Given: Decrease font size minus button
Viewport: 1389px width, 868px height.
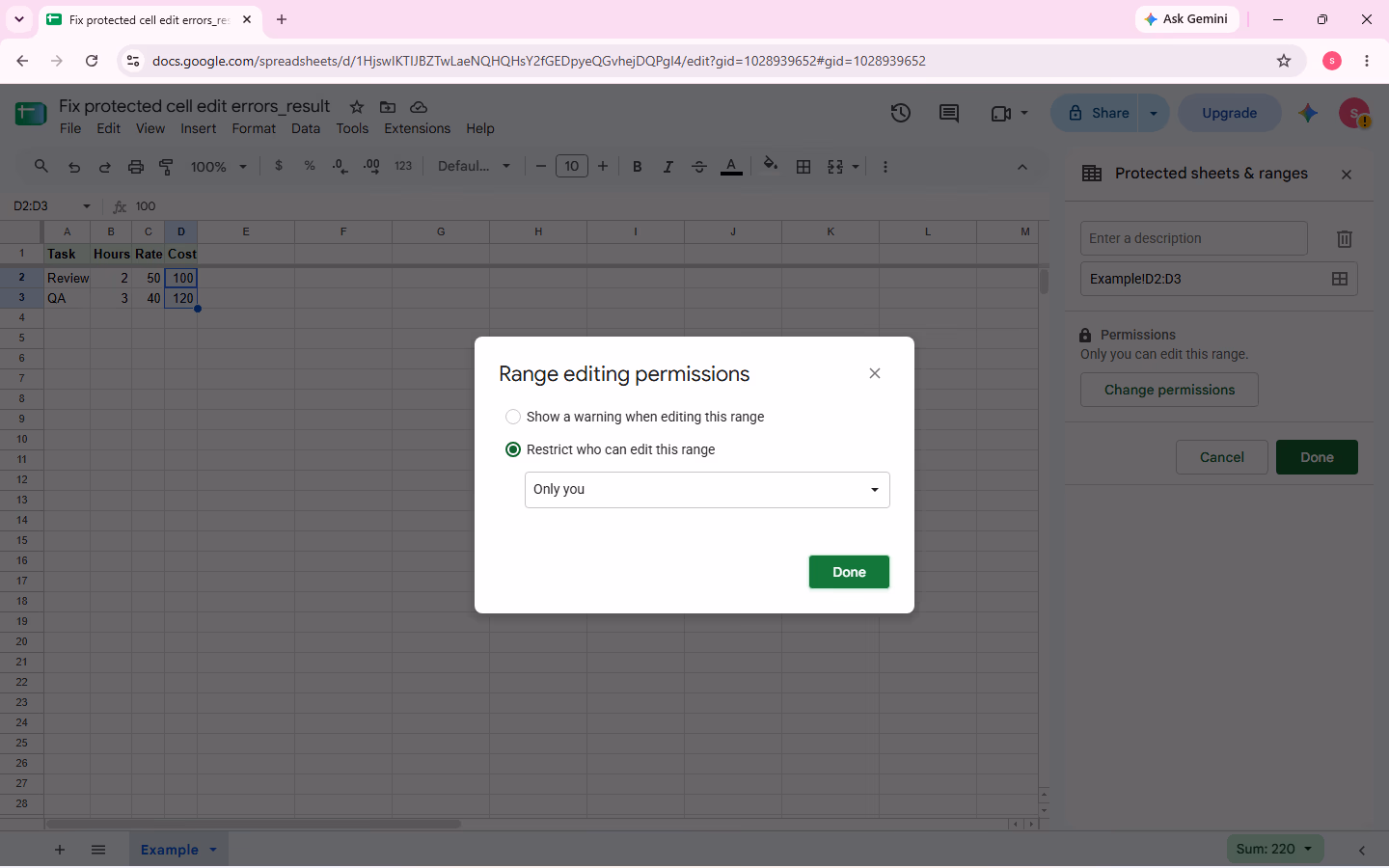Looking at the screenshot, I should [541, 166].
